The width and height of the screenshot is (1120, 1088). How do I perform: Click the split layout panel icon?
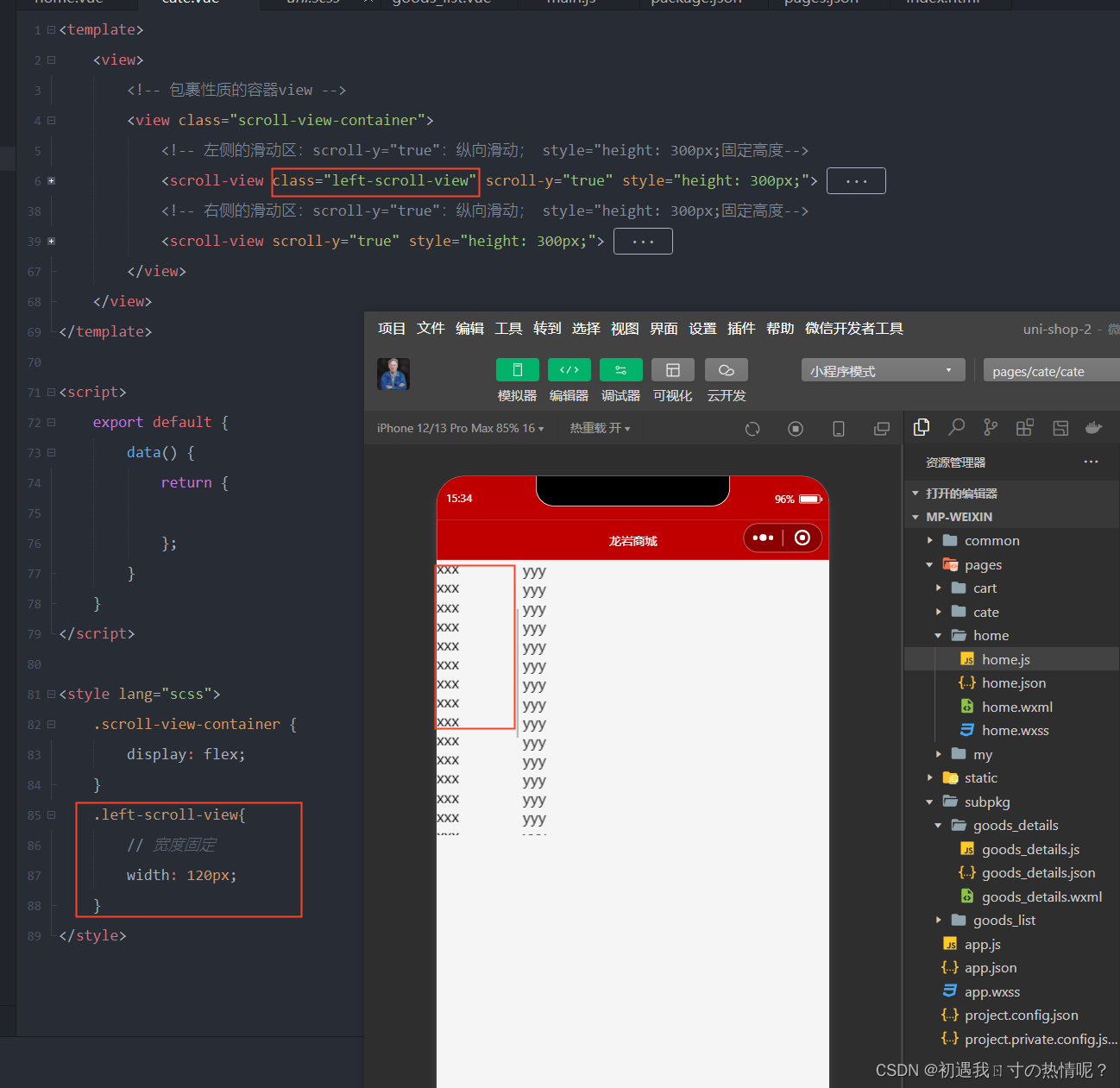(1060, 427)
